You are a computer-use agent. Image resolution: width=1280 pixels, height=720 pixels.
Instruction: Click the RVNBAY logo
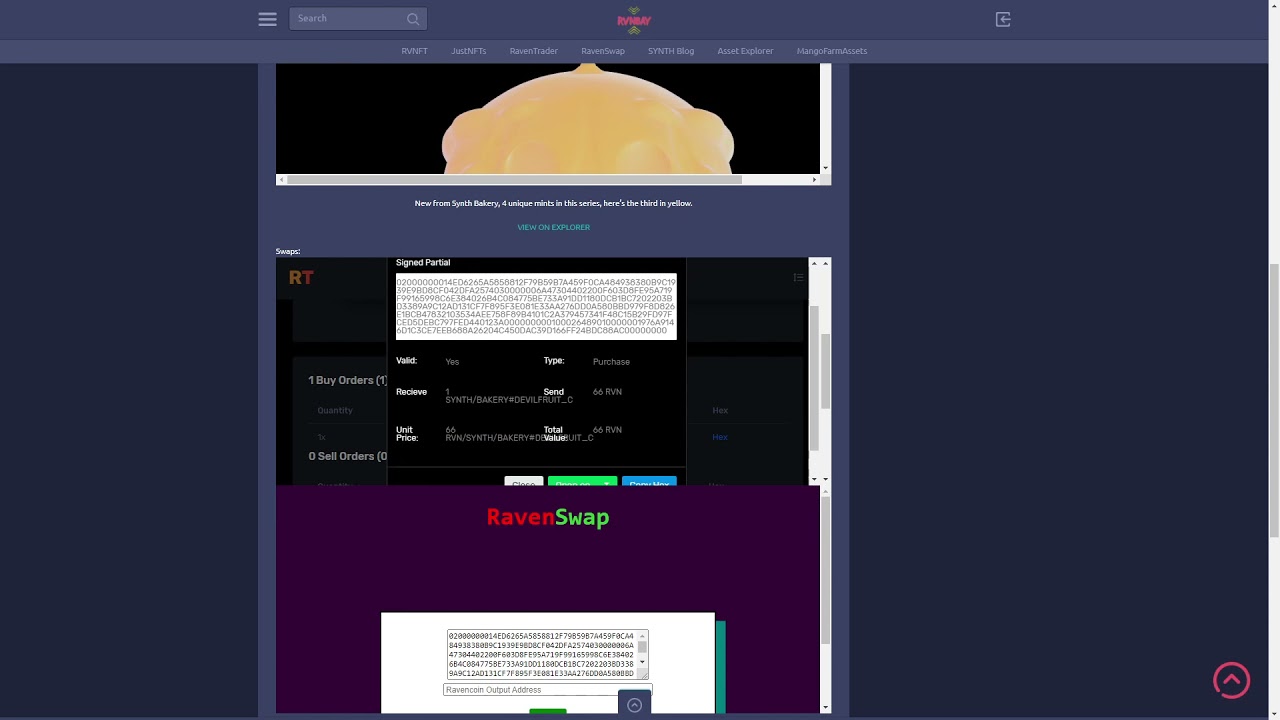point(634,20)
